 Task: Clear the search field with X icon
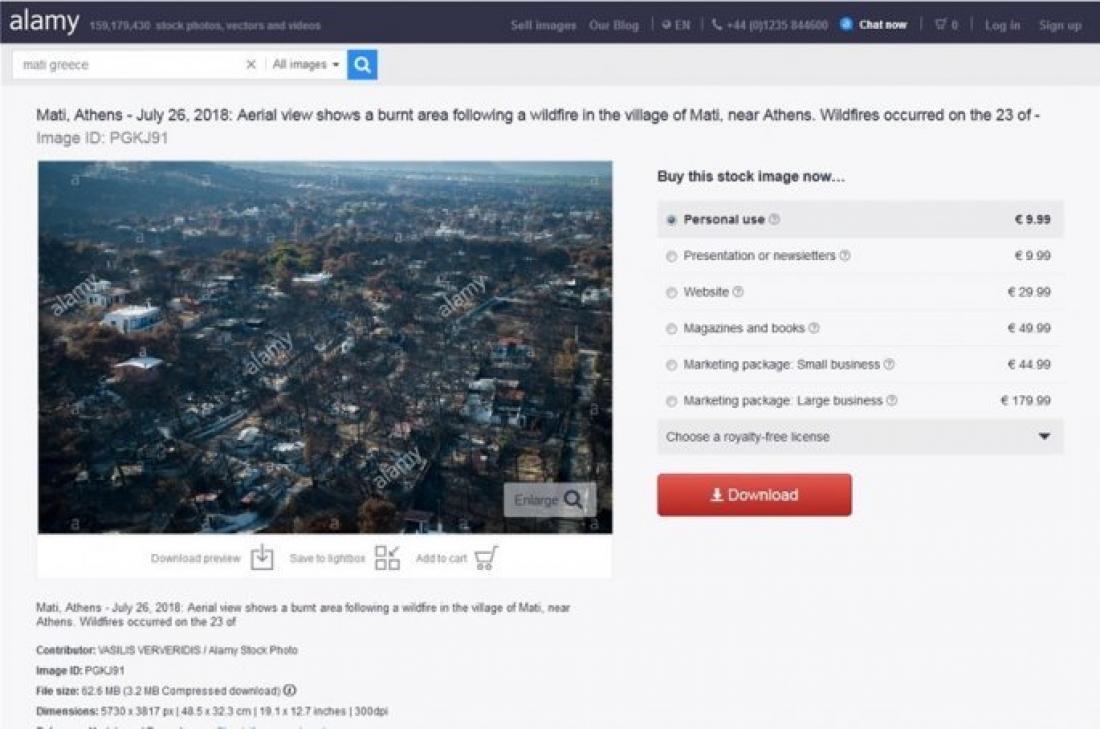tap(251, 65)
